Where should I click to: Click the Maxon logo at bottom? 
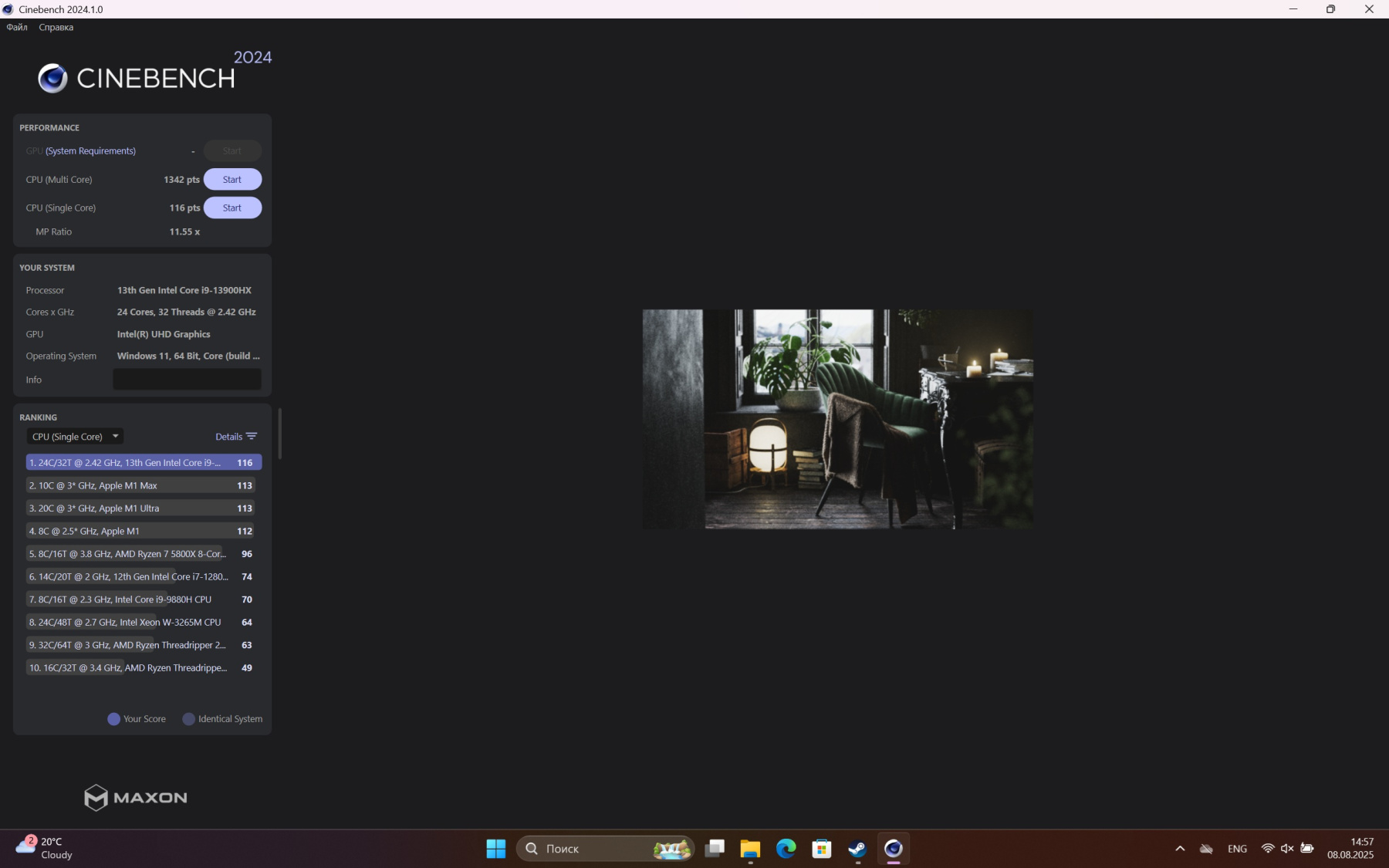click(136, 798)
